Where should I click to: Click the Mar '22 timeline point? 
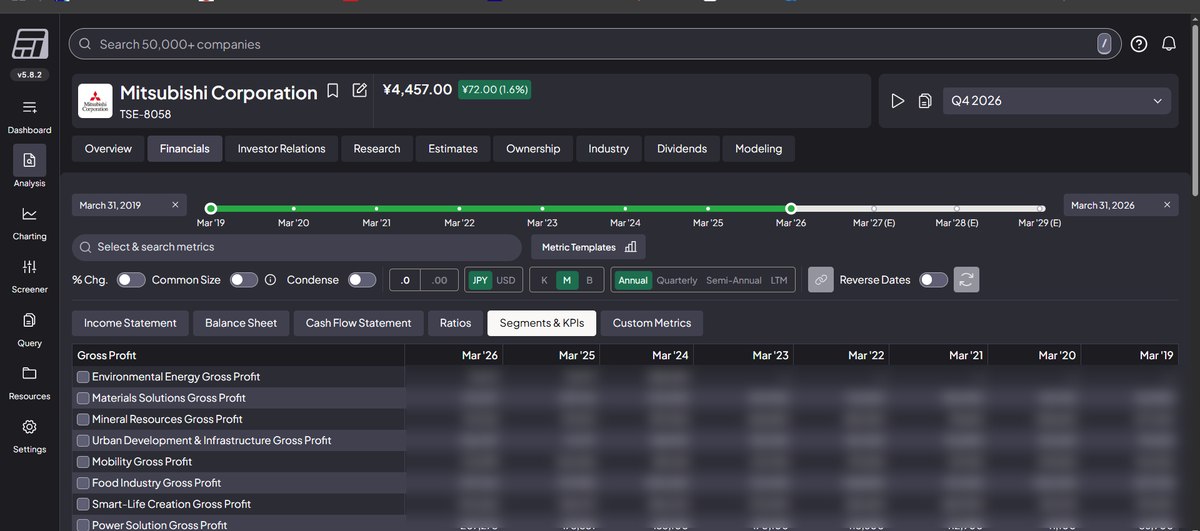(459, 209)
